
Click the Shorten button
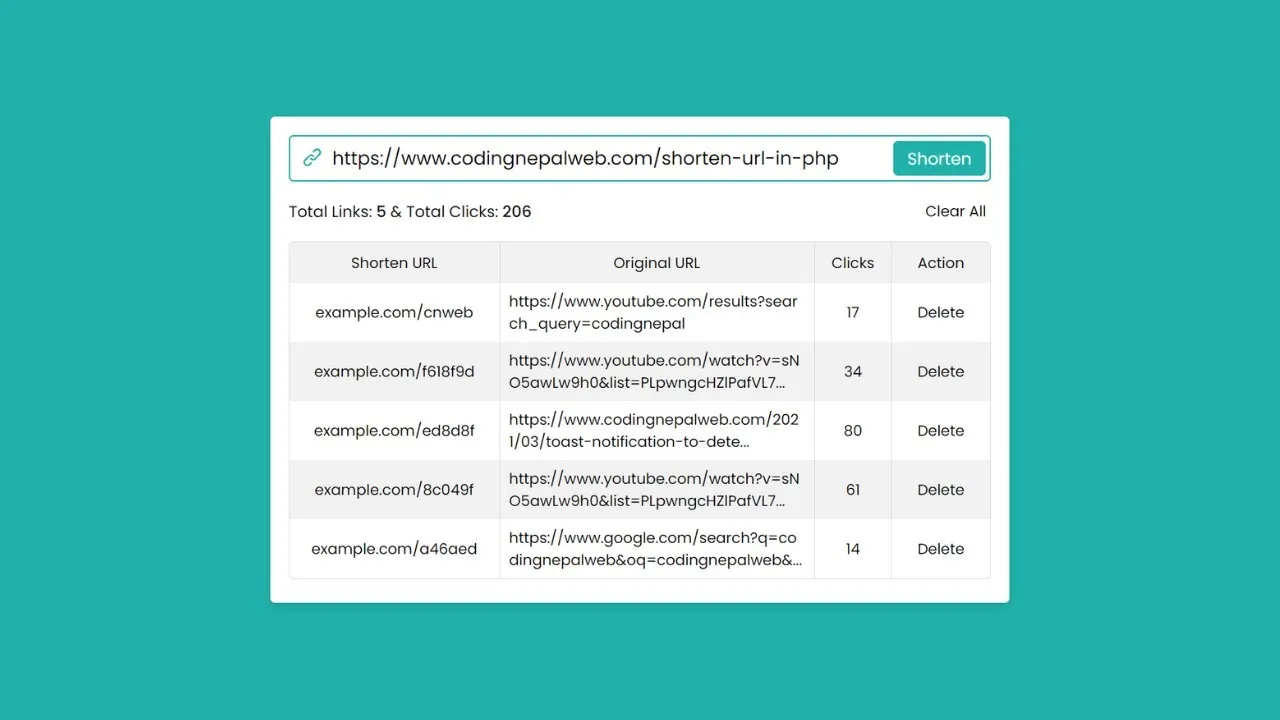point(939,158)
